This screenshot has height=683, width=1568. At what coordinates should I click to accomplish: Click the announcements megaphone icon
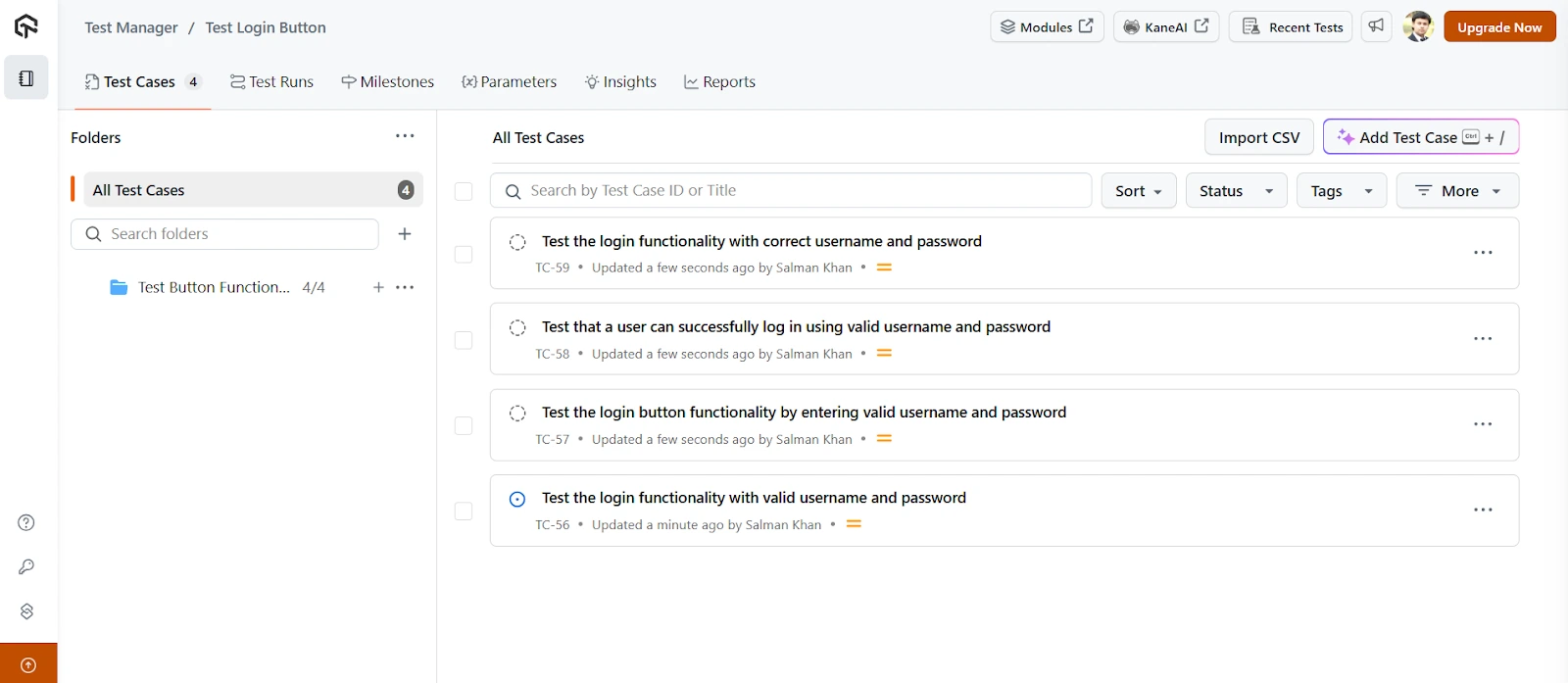[x=1376, y=26]
